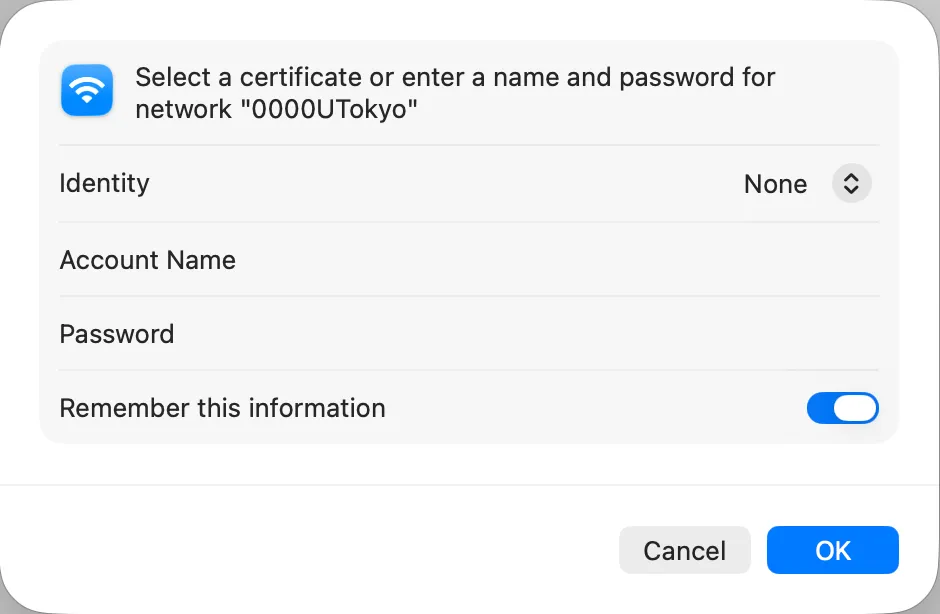Click the gray Cancel button

685,550
